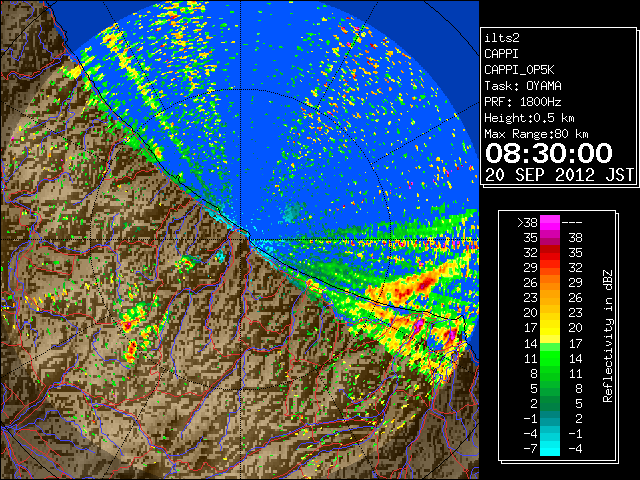Click the 08:30:00 timestamp
This screenshot has height=480, width=640.
click(549, 153)
